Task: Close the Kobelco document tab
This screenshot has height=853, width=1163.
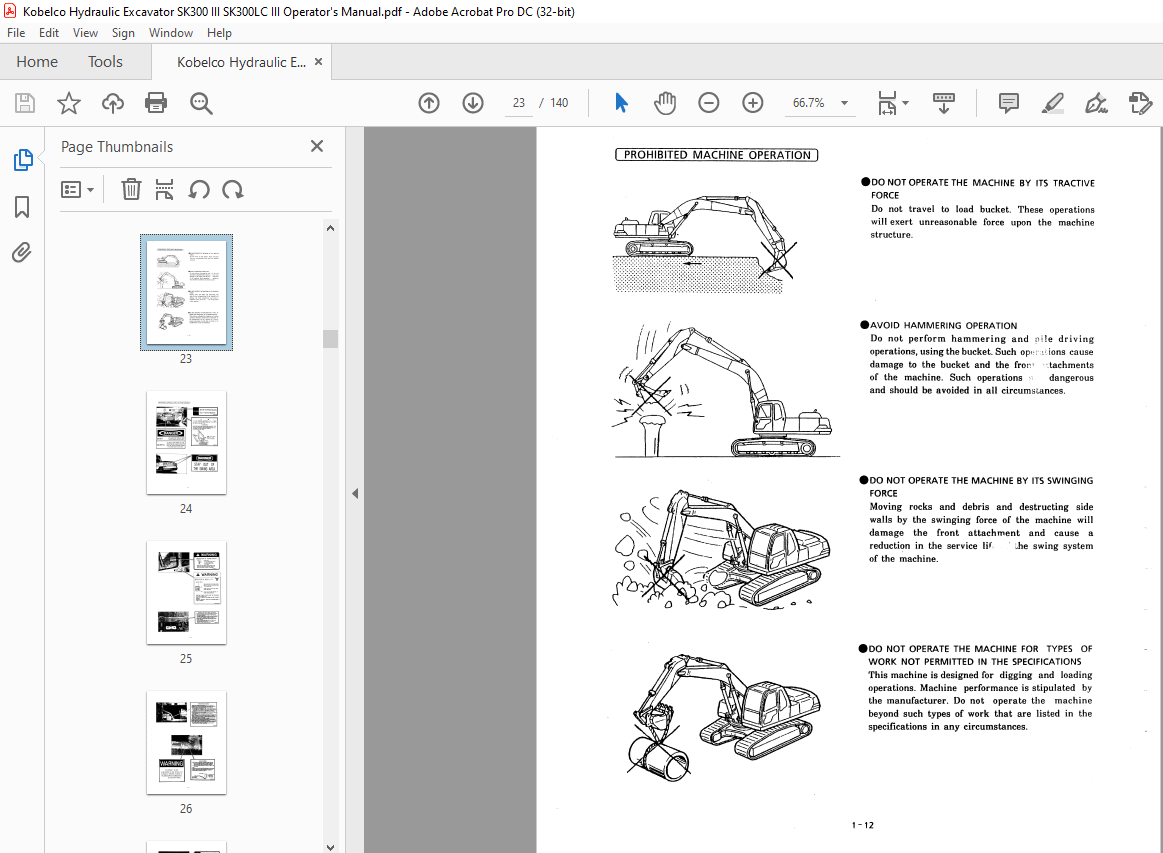Action: click(x=318, y=62)
